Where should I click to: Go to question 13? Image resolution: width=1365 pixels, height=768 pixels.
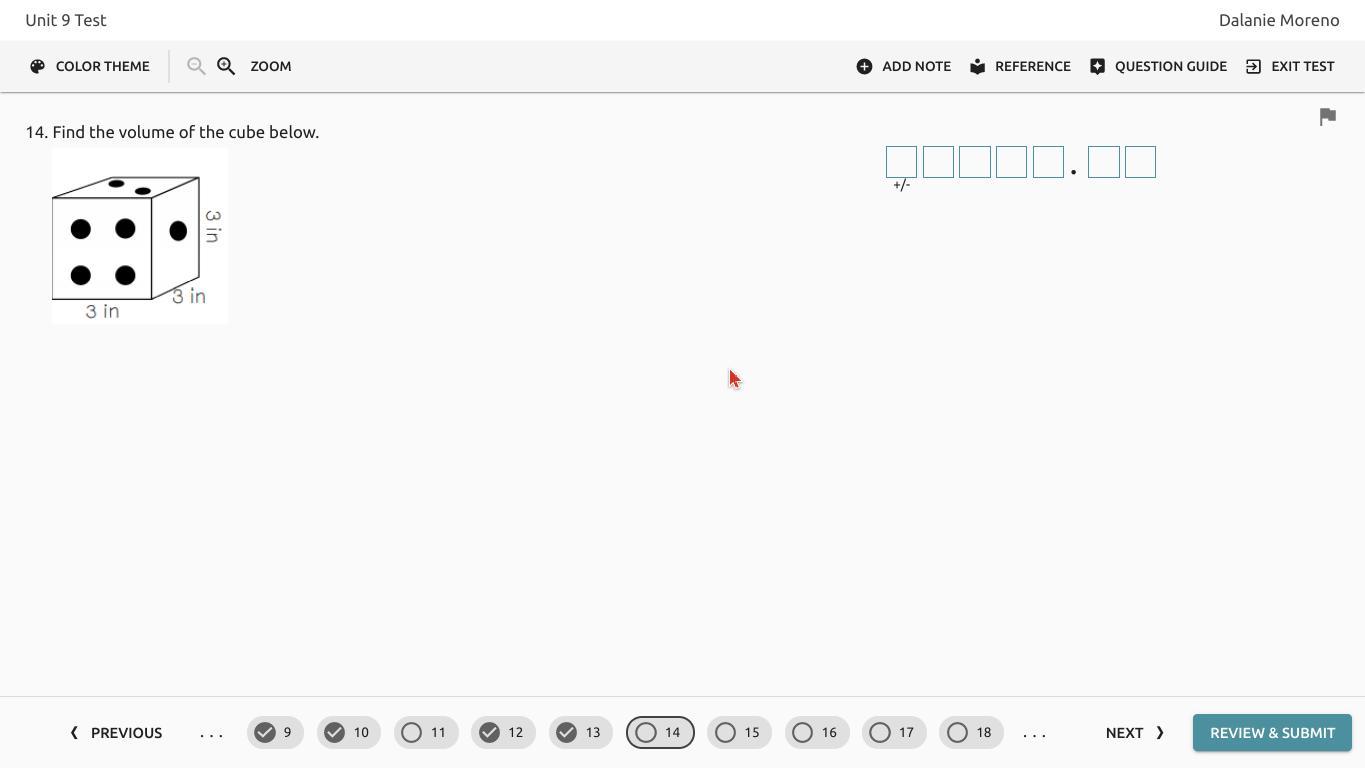580,733
